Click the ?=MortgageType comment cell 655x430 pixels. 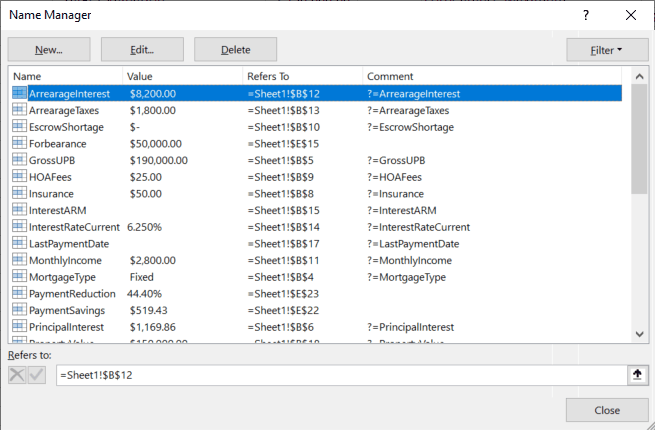click(x=406, y=277)
